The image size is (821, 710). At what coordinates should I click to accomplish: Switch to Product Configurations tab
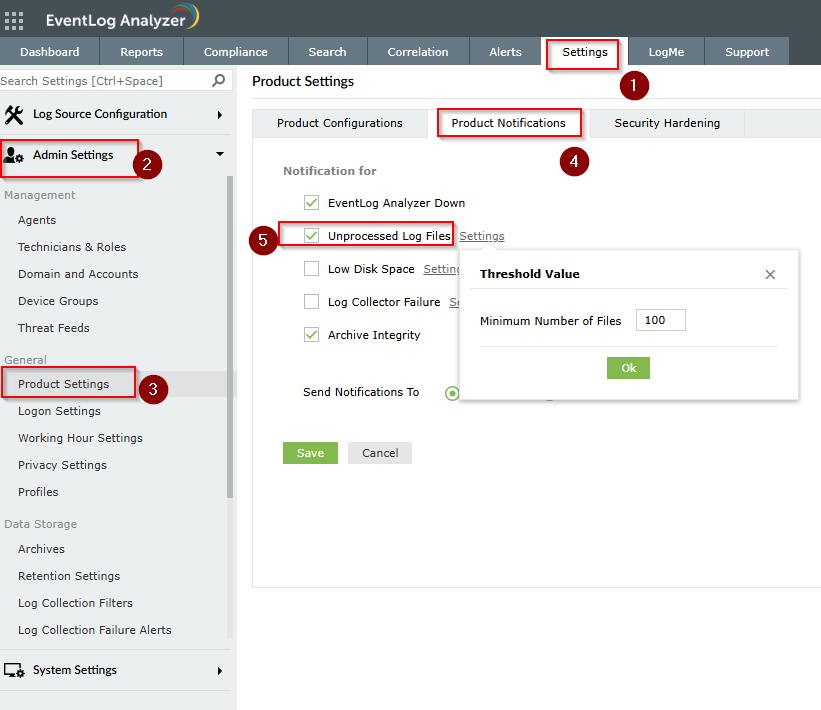[340, 123]
